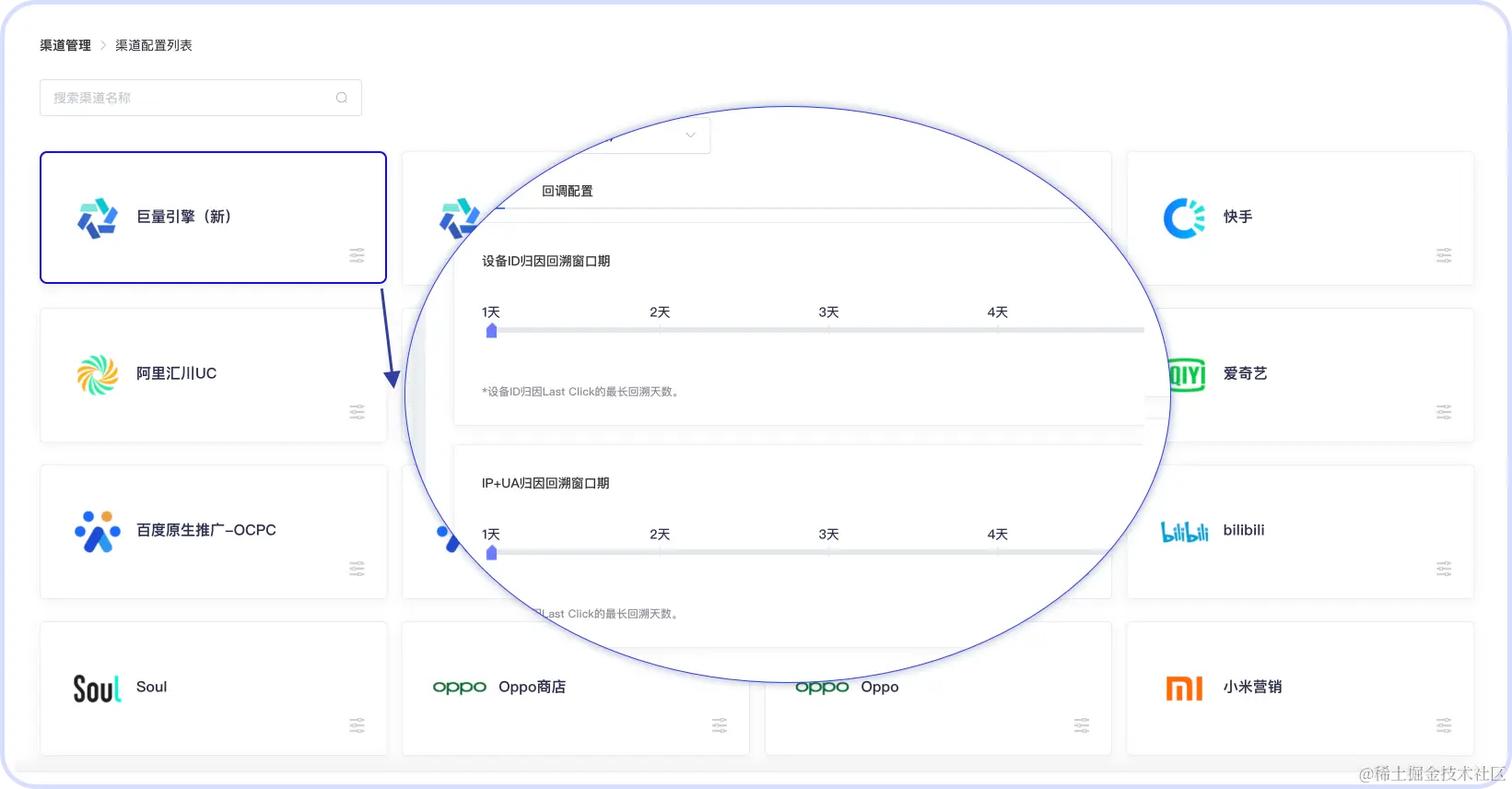
Task: Open settings icon on Oppo card
Action: tap(1082, 725)
